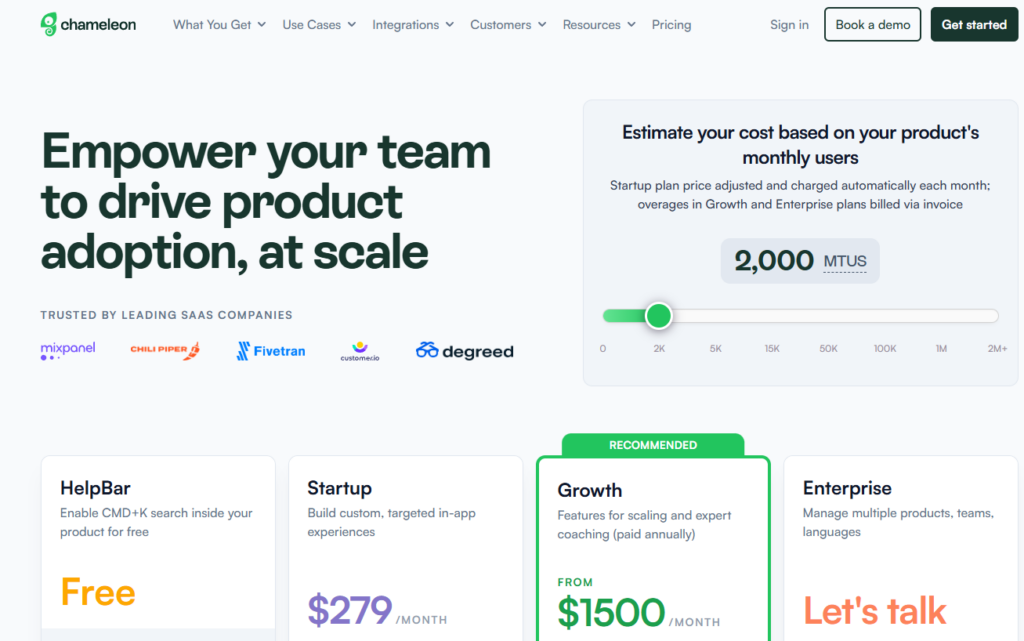Click the Degreed logo
This screenshot has width=1024, height=641.
point(465,351)
